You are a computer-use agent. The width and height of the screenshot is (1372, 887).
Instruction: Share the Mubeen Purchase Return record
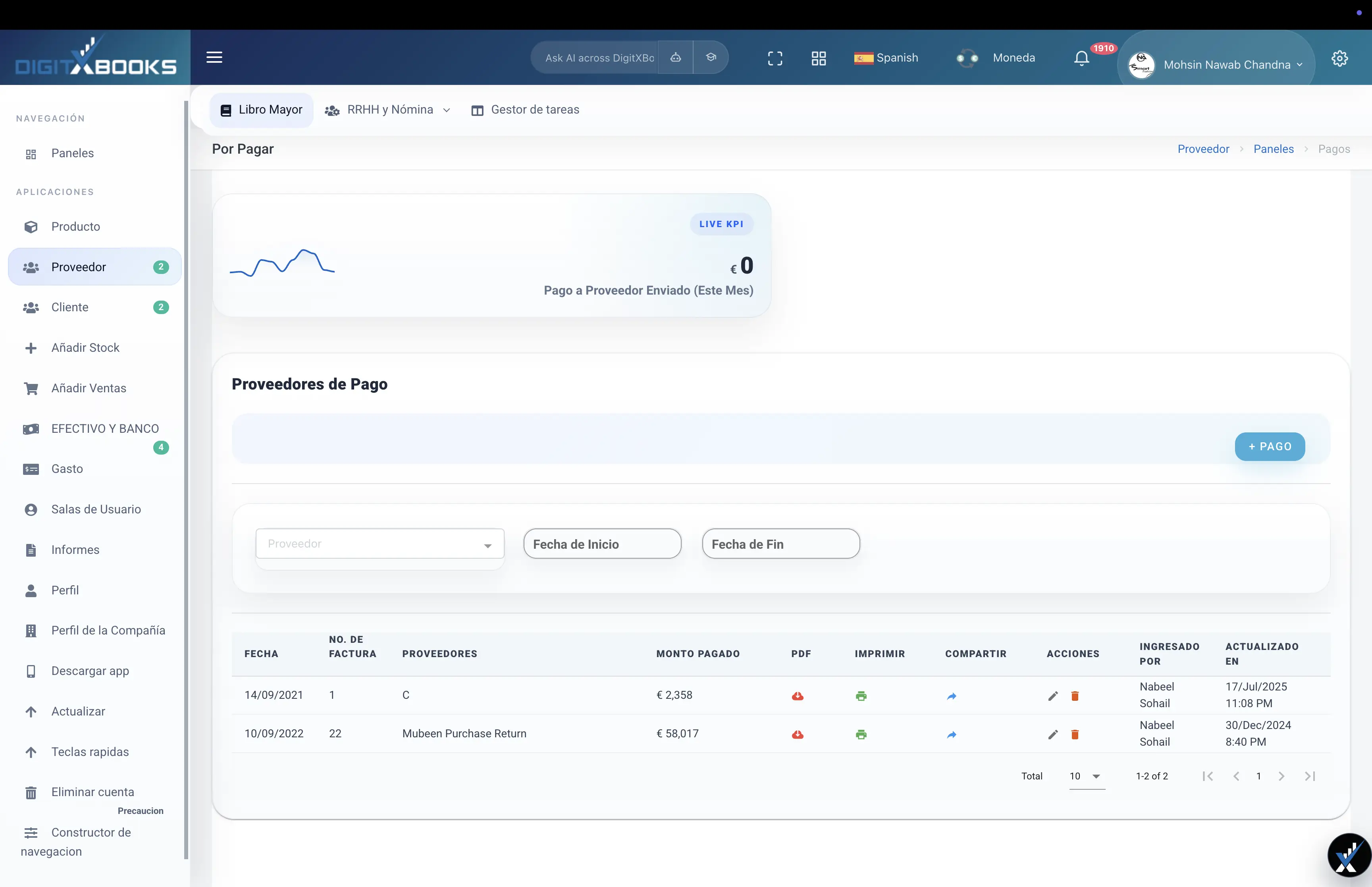[x=951, y=735]
